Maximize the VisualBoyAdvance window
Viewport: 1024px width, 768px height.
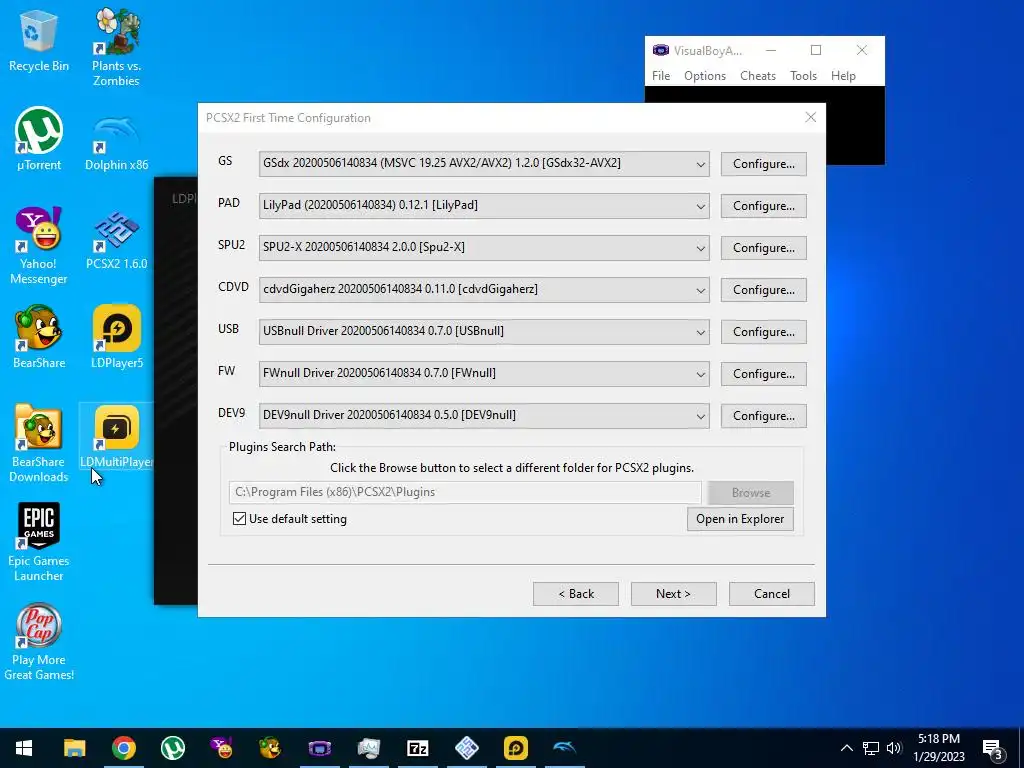[x=816, y=50]
